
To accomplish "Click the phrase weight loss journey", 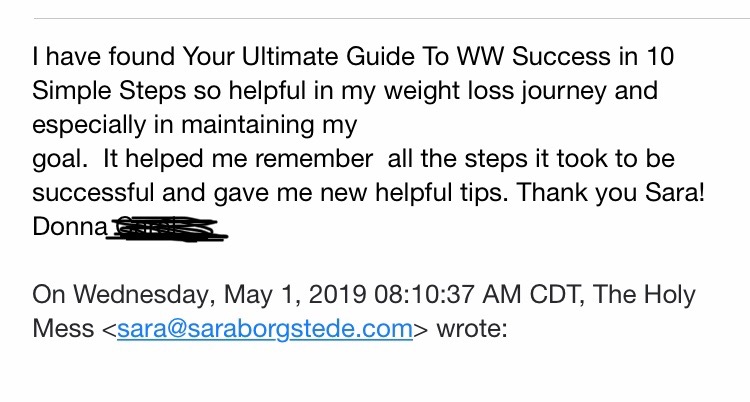I will 495,91.
